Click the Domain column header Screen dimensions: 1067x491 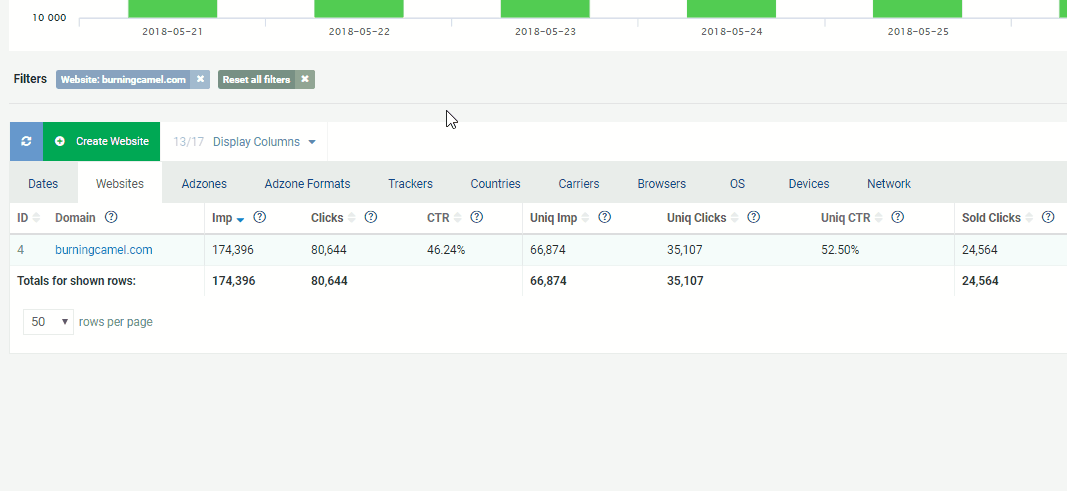pos(76,218)
